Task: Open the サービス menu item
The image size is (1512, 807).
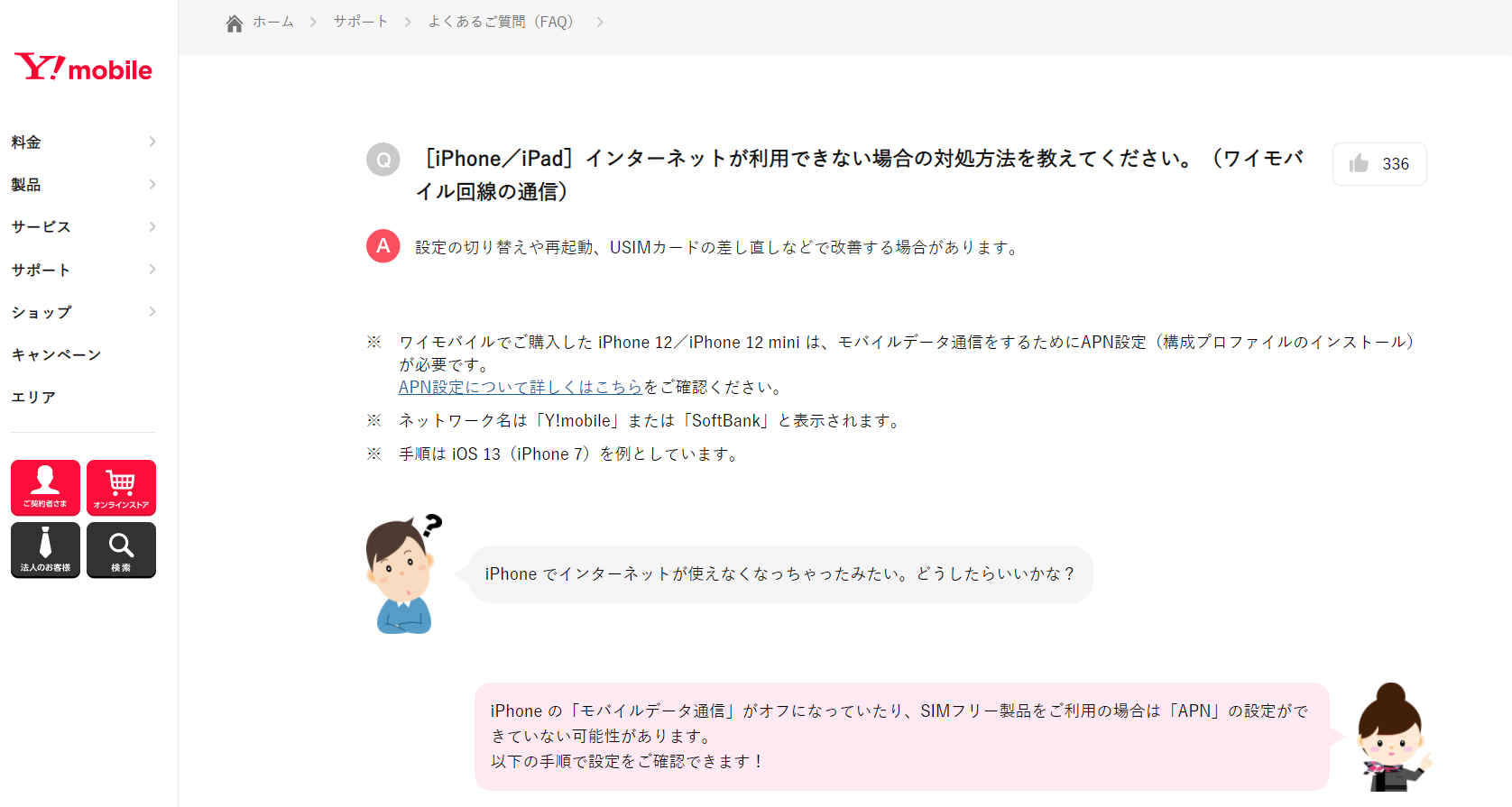Action: [x=41, y=226]
